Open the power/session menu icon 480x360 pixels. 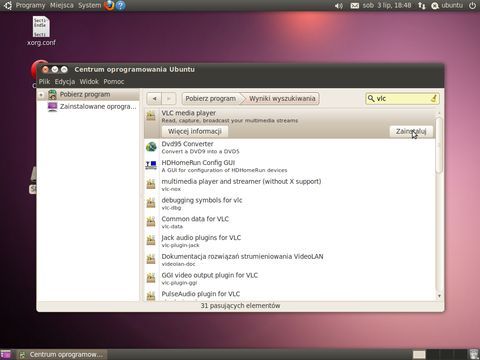[472, 6]
